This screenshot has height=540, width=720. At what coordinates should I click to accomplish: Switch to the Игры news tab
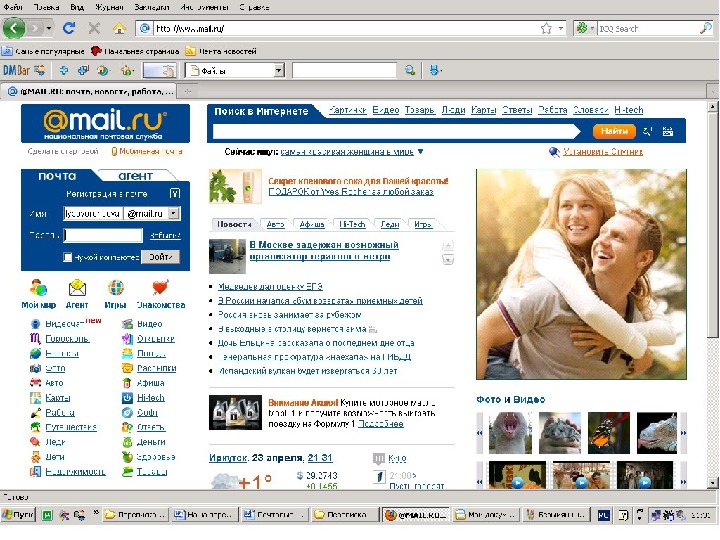(422, 224)
